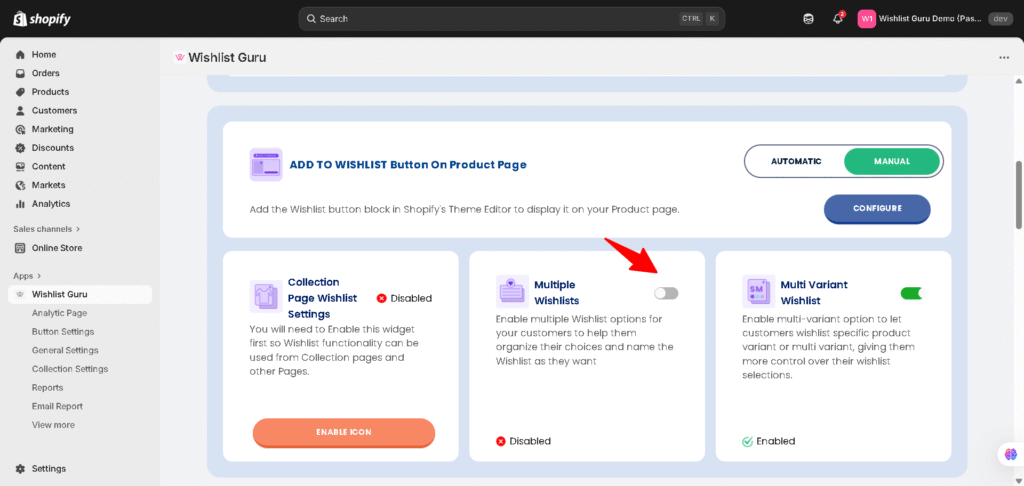Open the notifications bell
The width and height of the screenshot is (1024, 486).
point(838,19)
